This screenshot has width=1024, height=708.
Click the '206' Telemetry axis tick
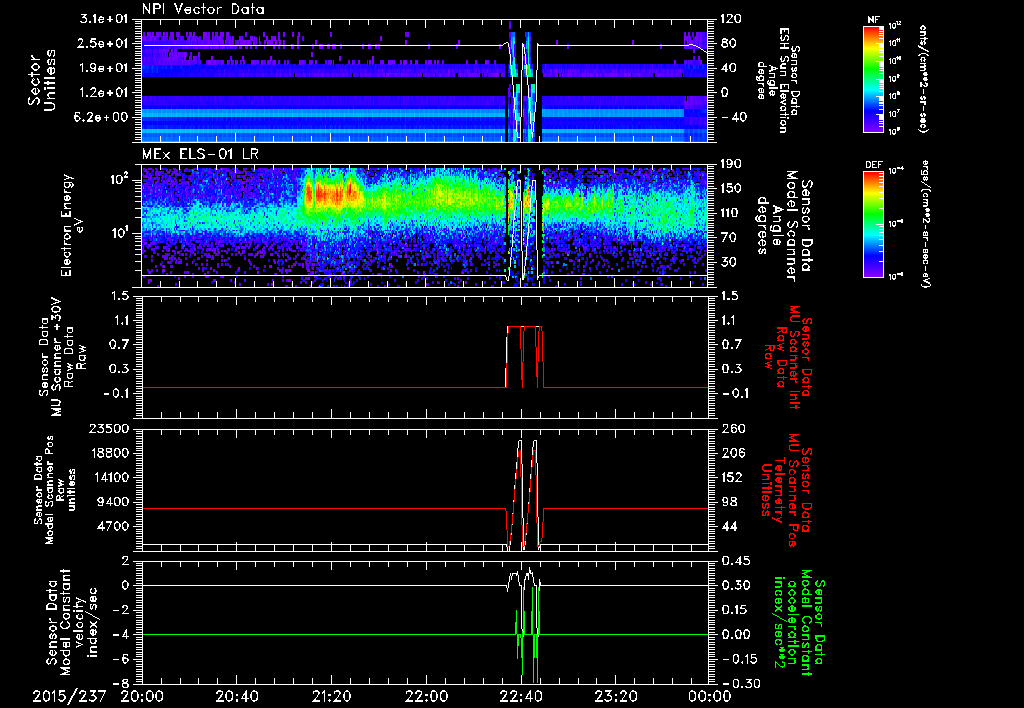coord(731,453)
